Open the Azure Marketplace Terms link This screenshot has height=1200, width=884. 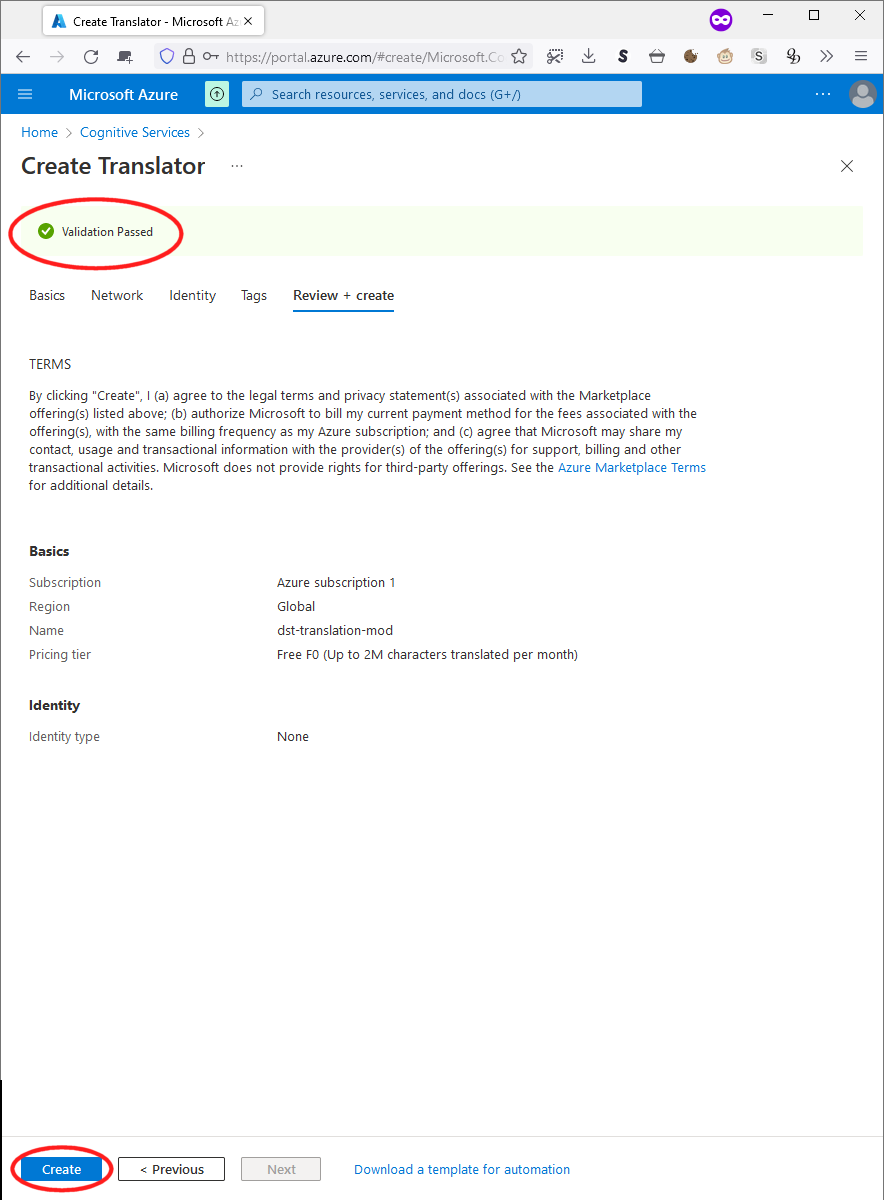click(632, 467)
